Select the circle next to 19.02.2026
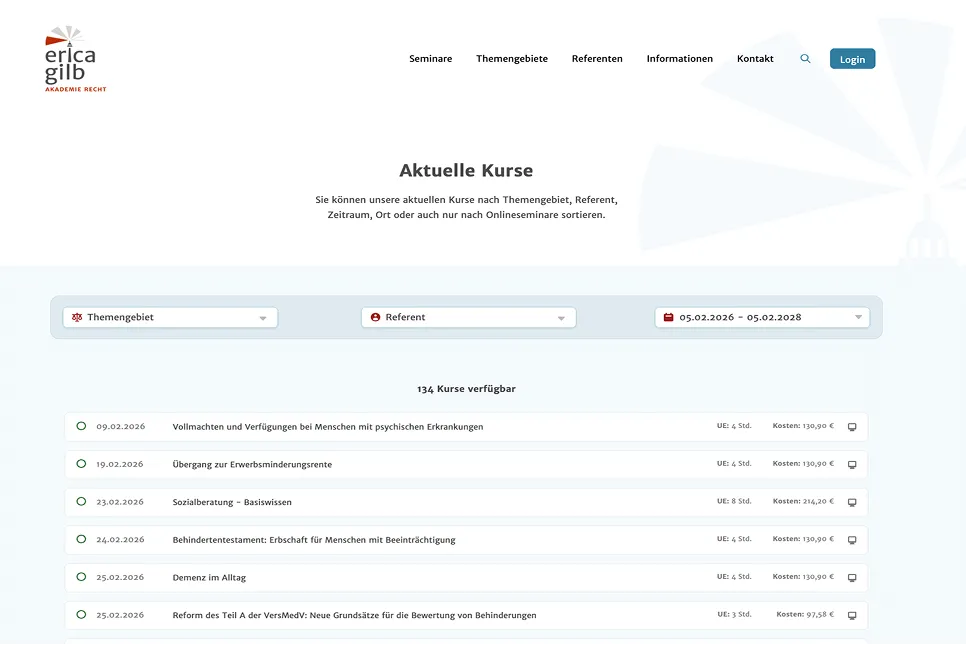This screenshot has height=652, width=966. coord(81,464)
